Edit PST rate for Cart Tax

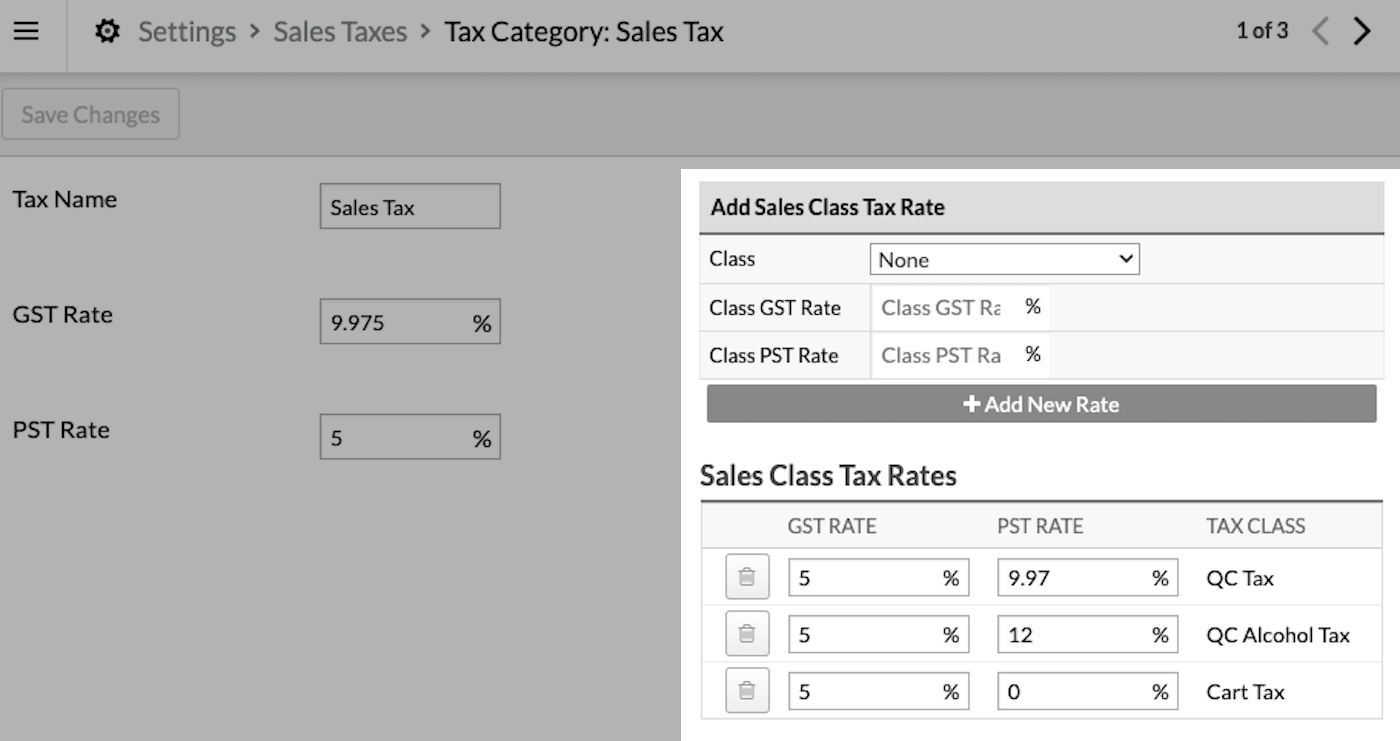[1088, 692]
